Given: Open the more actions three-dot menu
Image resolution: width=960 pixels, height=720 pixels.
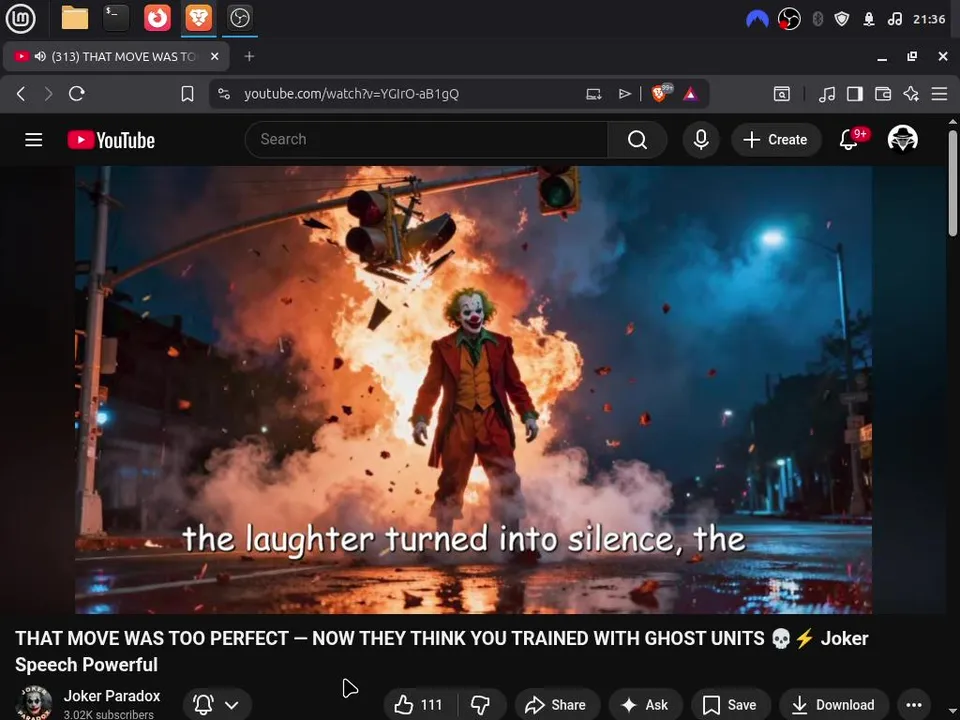Looking at the screenshot, I should 913,705.
